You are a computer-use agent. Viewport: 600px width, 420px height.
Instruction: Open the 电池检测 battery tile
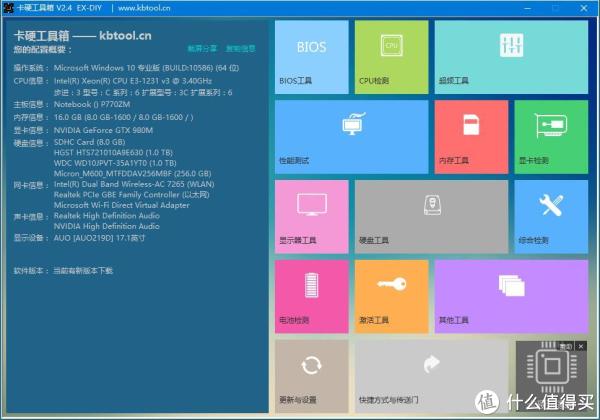[311, 297]
